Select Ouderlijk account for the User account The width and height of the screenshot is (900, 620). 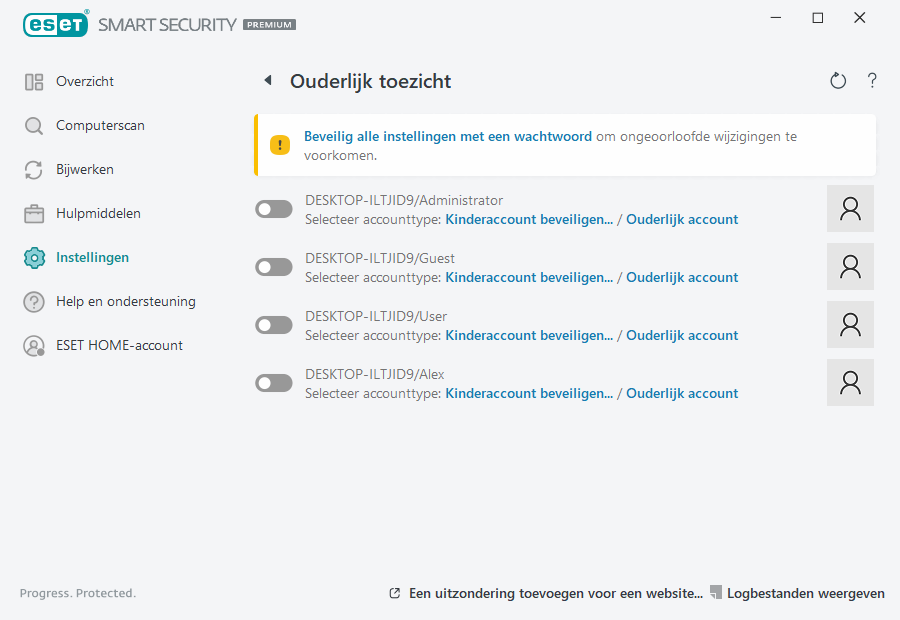(682, 335)
